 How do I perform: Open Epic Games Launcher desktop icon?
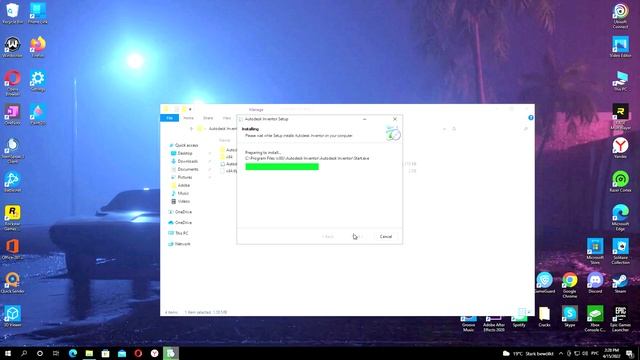click(620, 318)
